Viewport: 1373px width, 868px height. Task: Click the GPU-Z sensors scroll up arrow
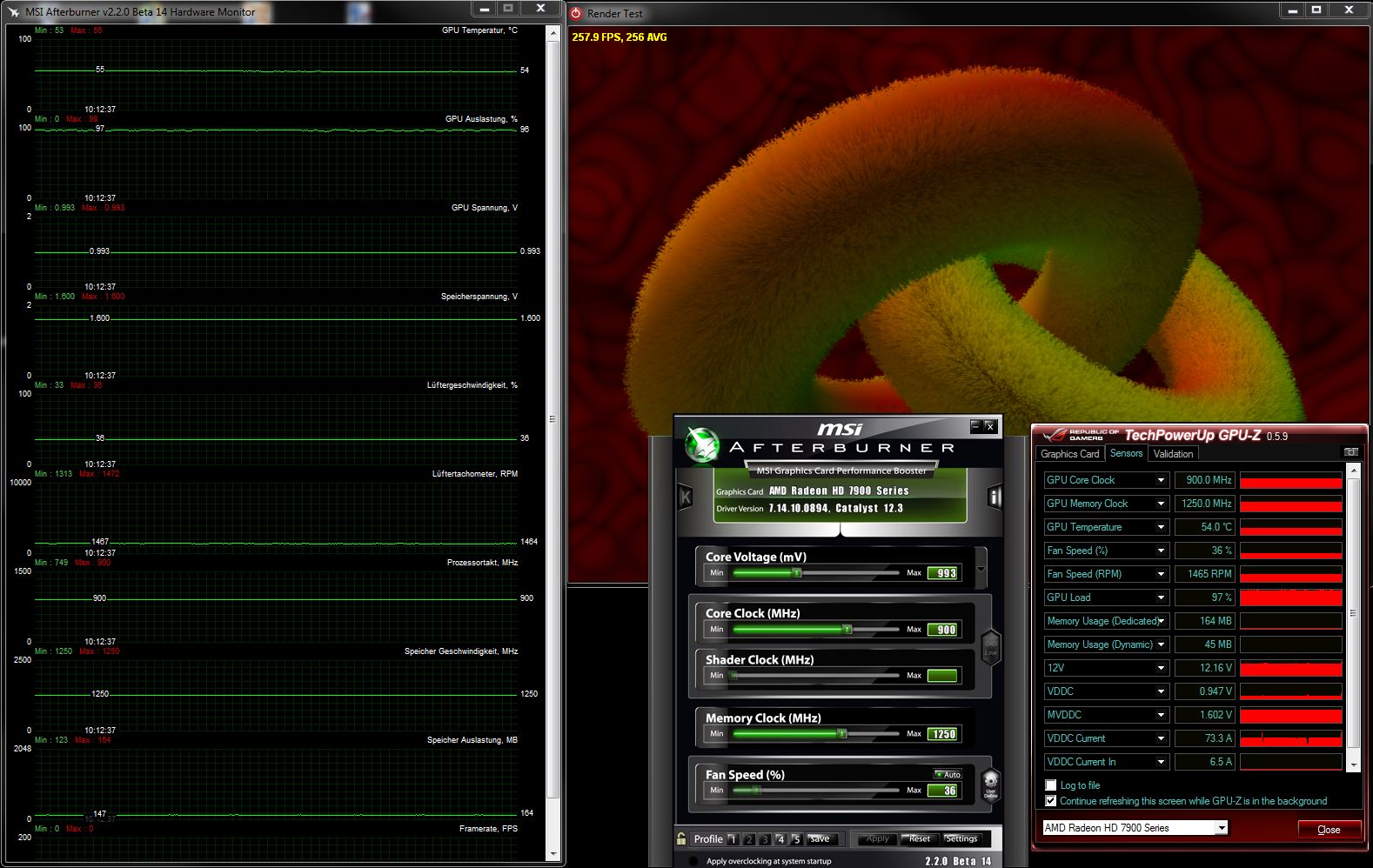pos(1353,470)
